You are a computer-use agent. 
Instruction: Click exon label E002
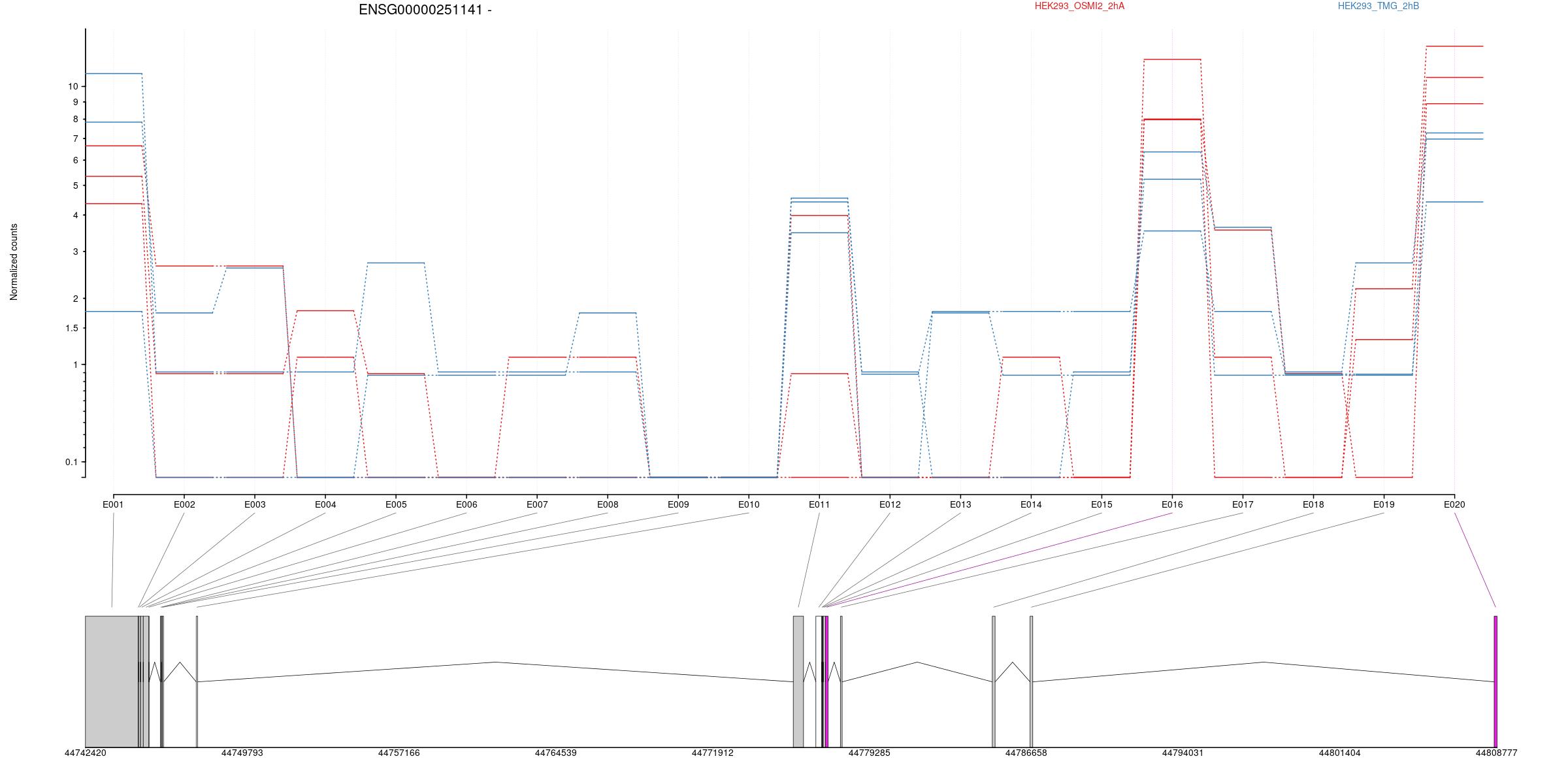click(184, 504)
